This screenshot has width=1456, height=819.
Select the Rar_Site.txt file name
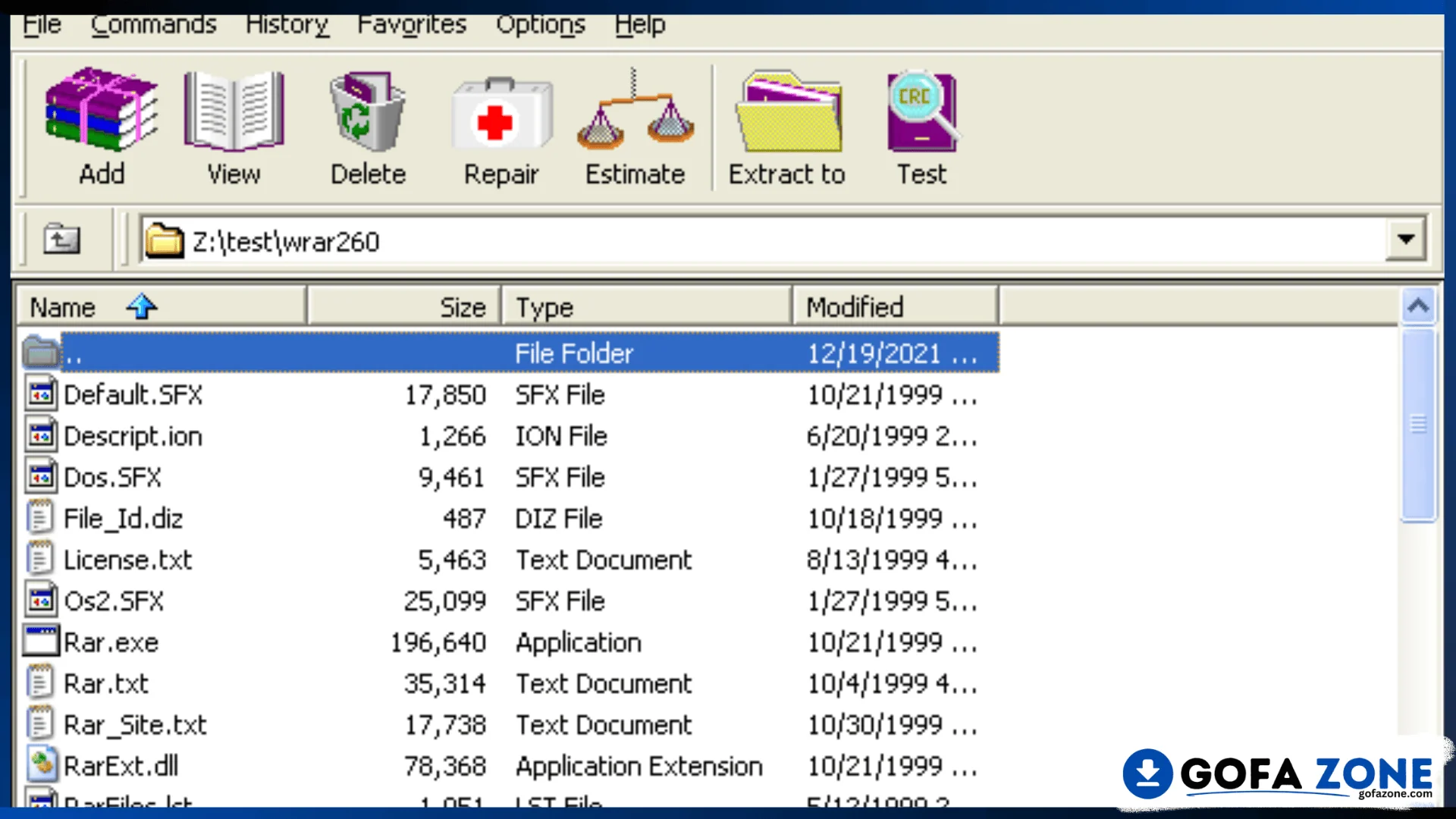tap(136, 725)
